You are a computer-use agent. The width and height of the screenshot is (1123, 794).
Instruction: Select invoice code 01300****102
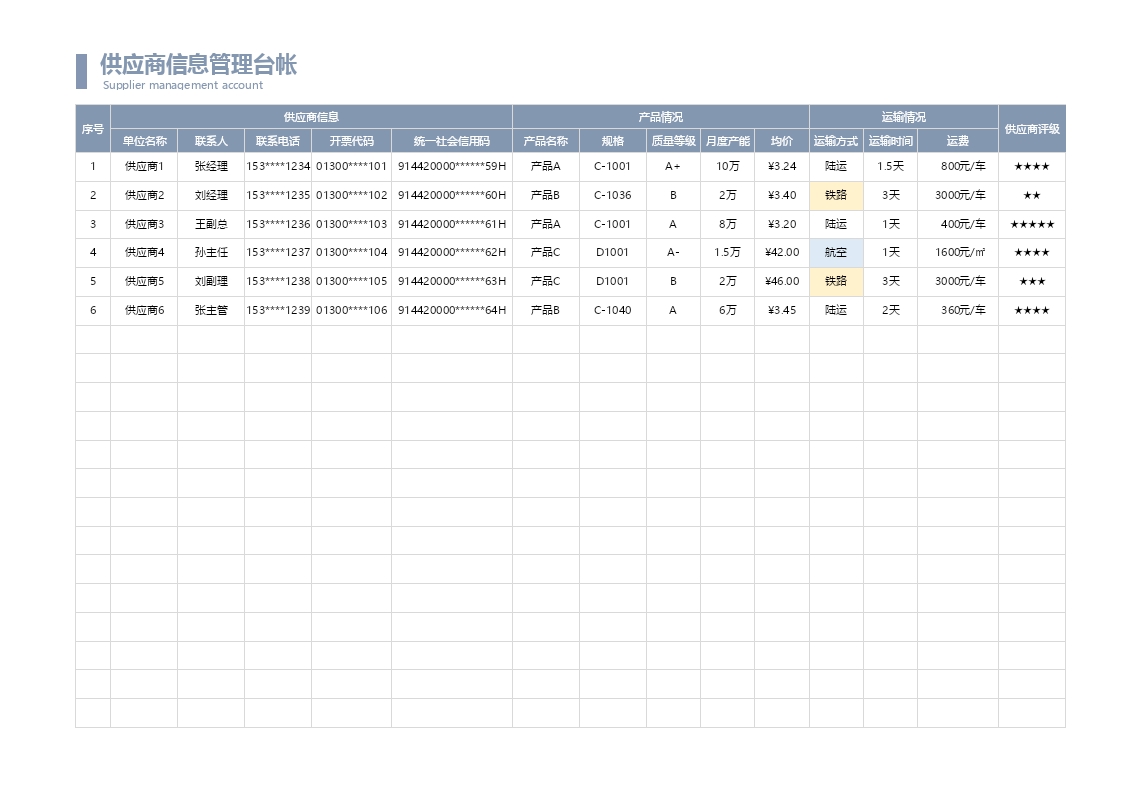[352, 195]
